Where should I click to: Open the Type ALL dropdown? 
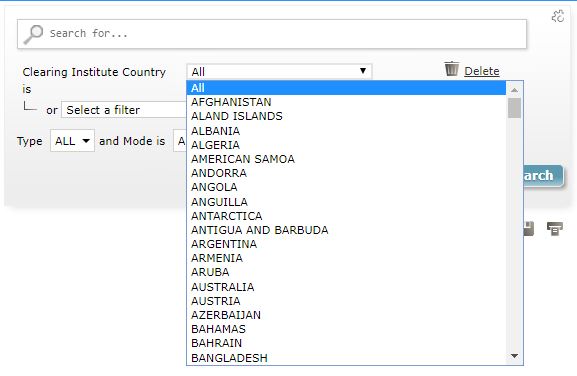[72, 141]
